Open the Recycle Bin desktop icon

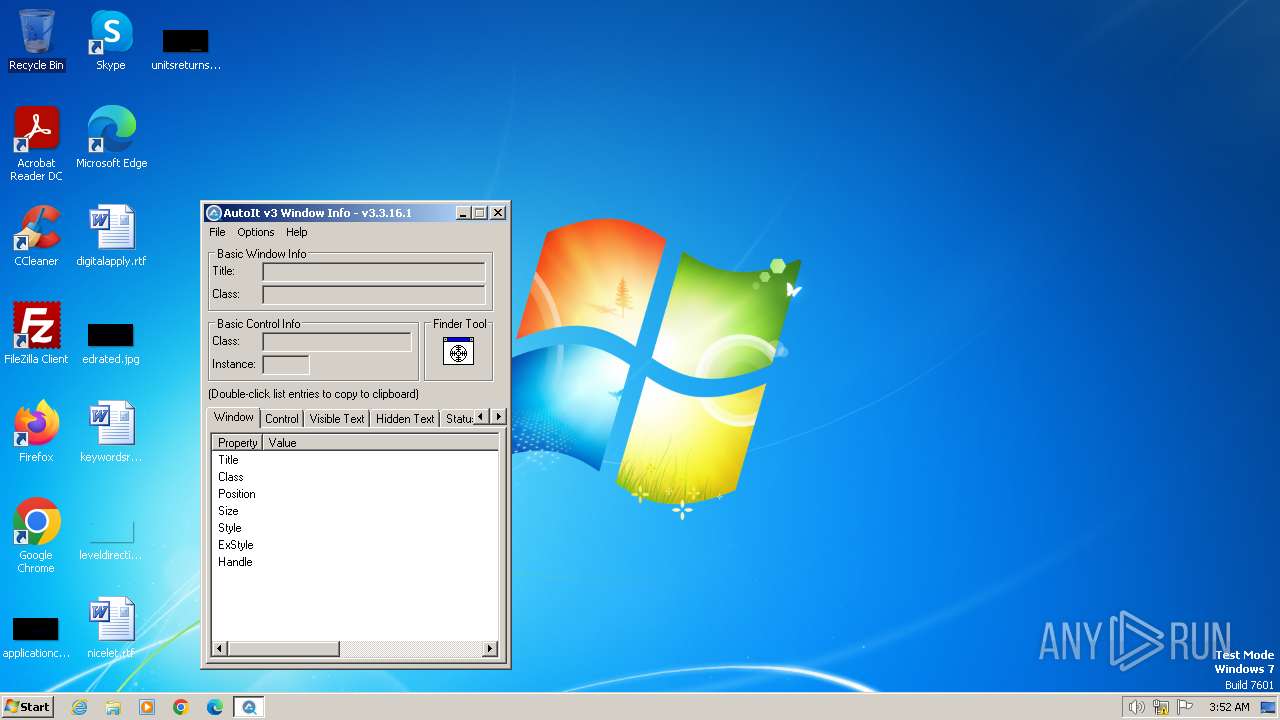pyautogui.click(x=36, y=41)
